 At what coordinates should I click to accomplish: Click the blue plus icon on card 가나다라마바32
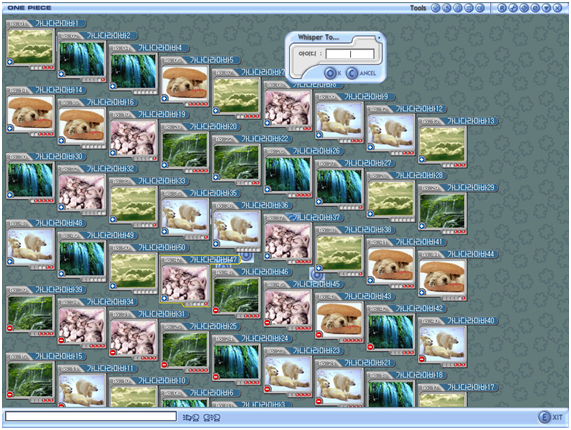pyautogui.click(x=62, y=207)
